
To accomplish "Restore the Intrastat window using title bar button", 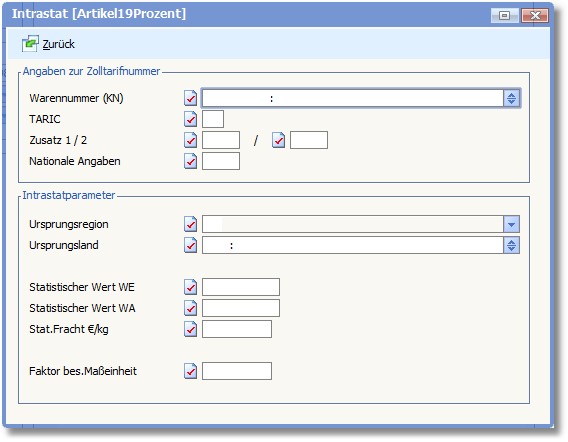I will tap(505, 15).
